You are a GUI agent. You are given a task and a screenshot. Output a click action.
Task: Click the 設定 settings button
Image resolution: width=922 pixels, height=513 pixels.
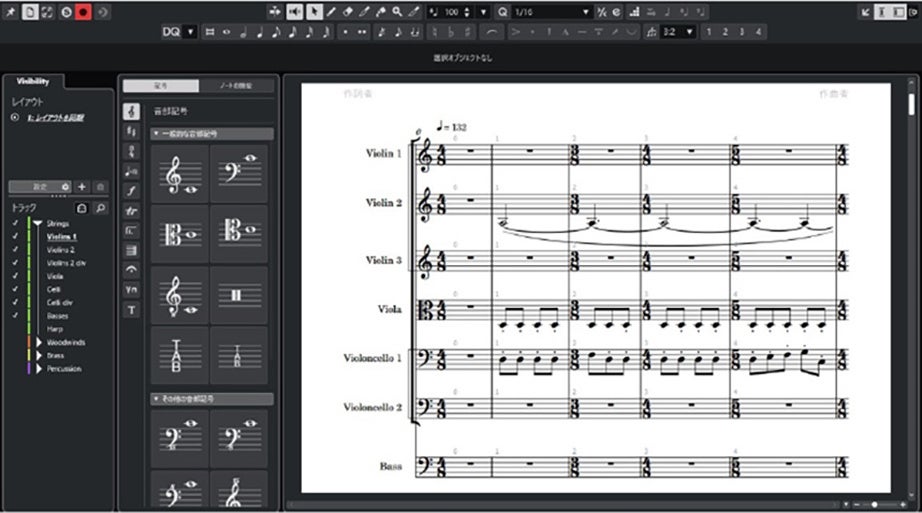40,187
